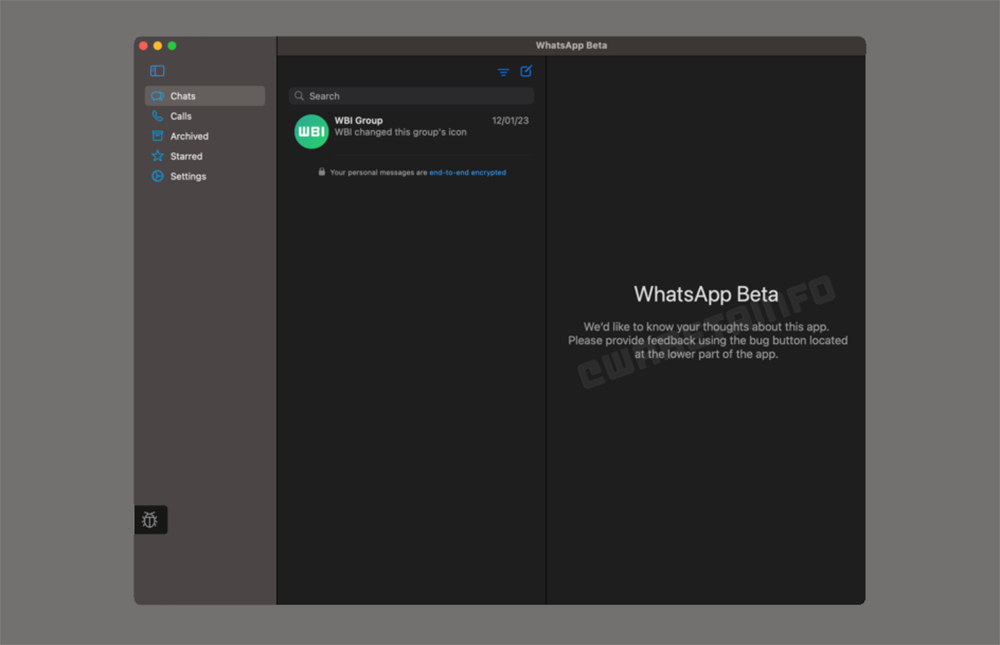
Task: Click the green WBI group avatar
Action: click(311, 131)
